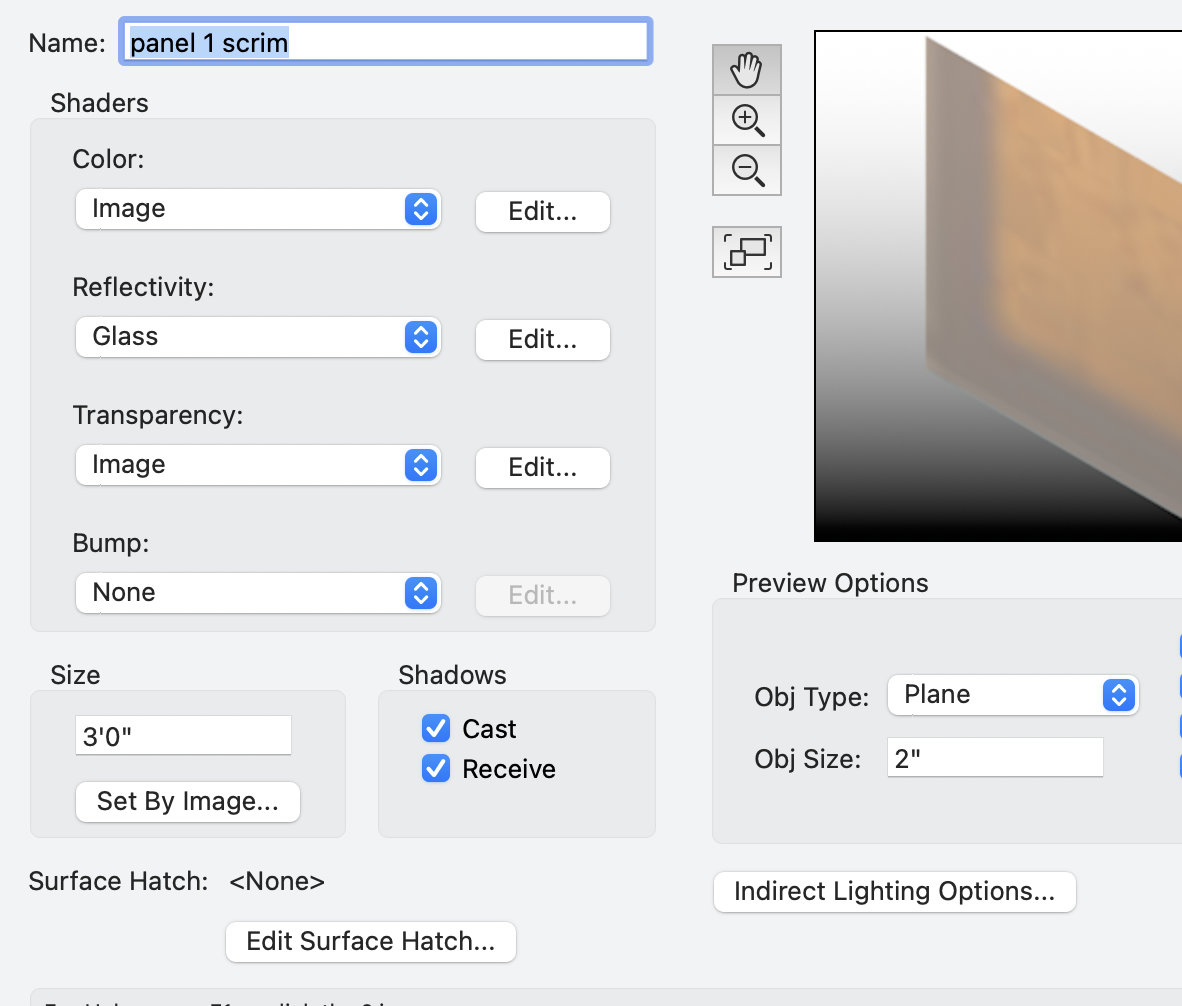Open the Reflectivity shader dropdown set to Glass

pyautogui.click(x=258, y=337)
